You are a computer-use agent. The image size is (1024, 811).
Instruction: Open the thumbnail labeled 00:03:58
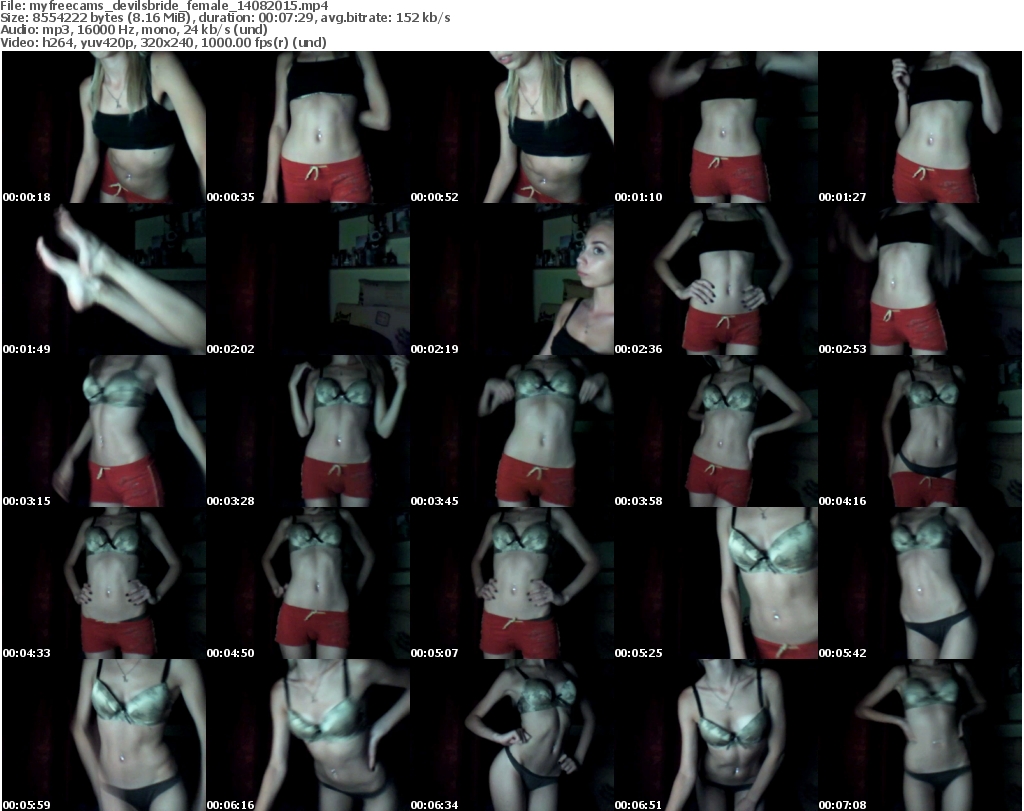(716, 432)
